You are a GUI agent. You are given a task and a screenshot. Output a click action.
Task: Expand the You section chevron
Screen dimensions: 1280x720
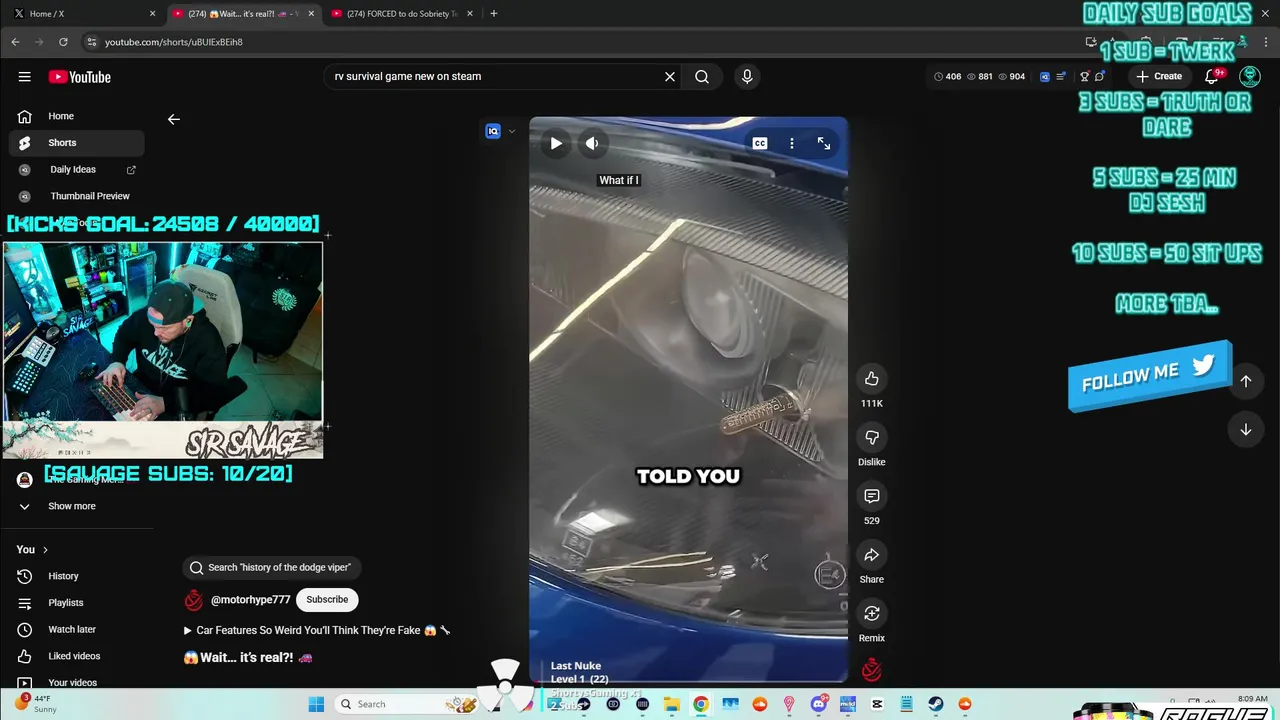pyautogui.click(x=45, y=549)
